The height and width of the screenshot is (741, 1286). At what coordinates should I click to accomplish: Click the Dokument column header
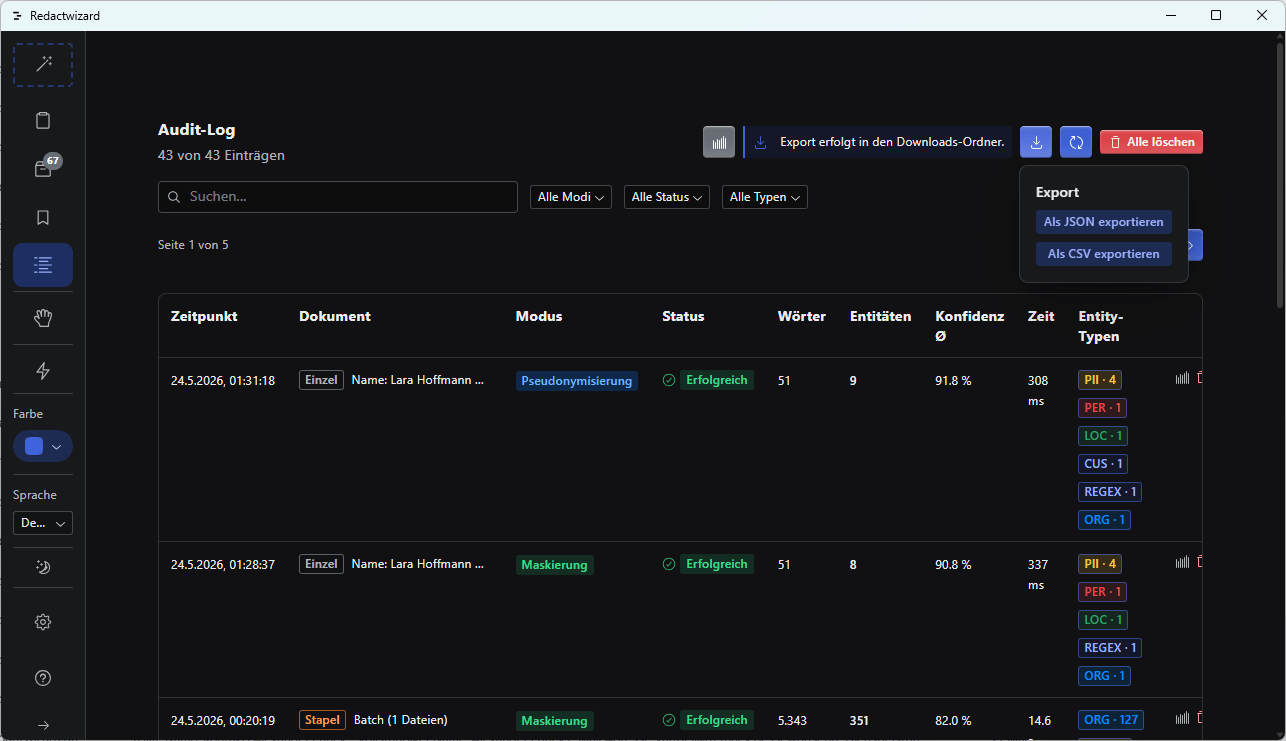tap(335, 316)
